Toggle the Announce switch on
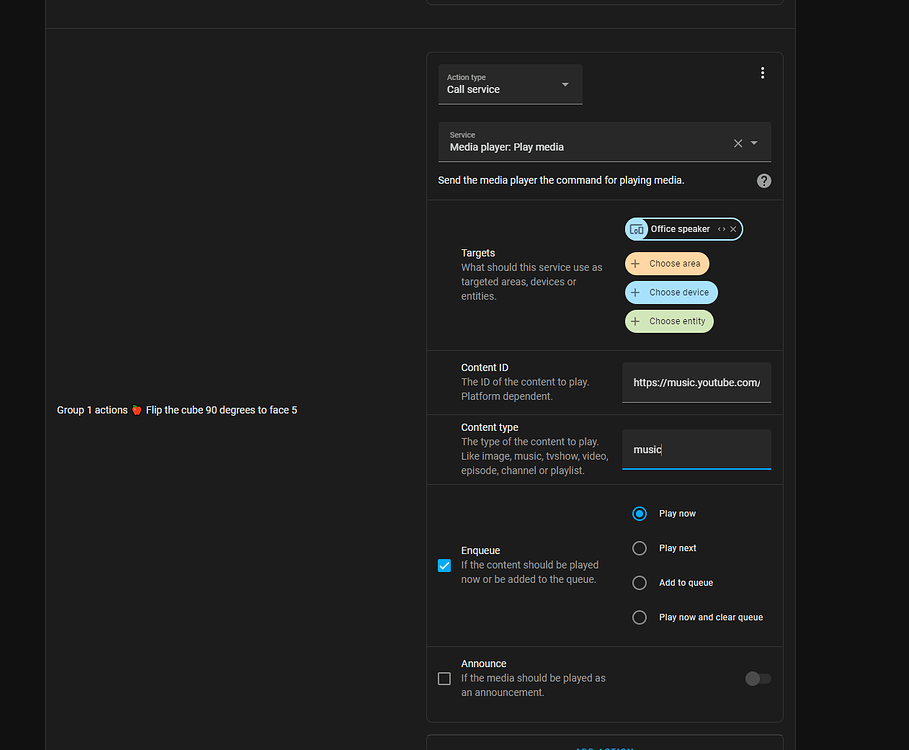This screenshot has width=909, height=750. pos(757,678)
